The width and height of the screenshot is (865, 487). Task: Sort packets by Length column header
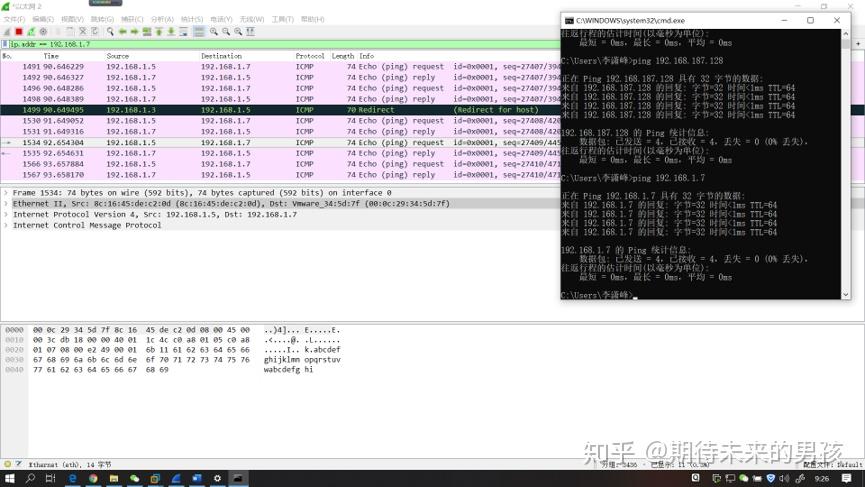coord(343,56)
